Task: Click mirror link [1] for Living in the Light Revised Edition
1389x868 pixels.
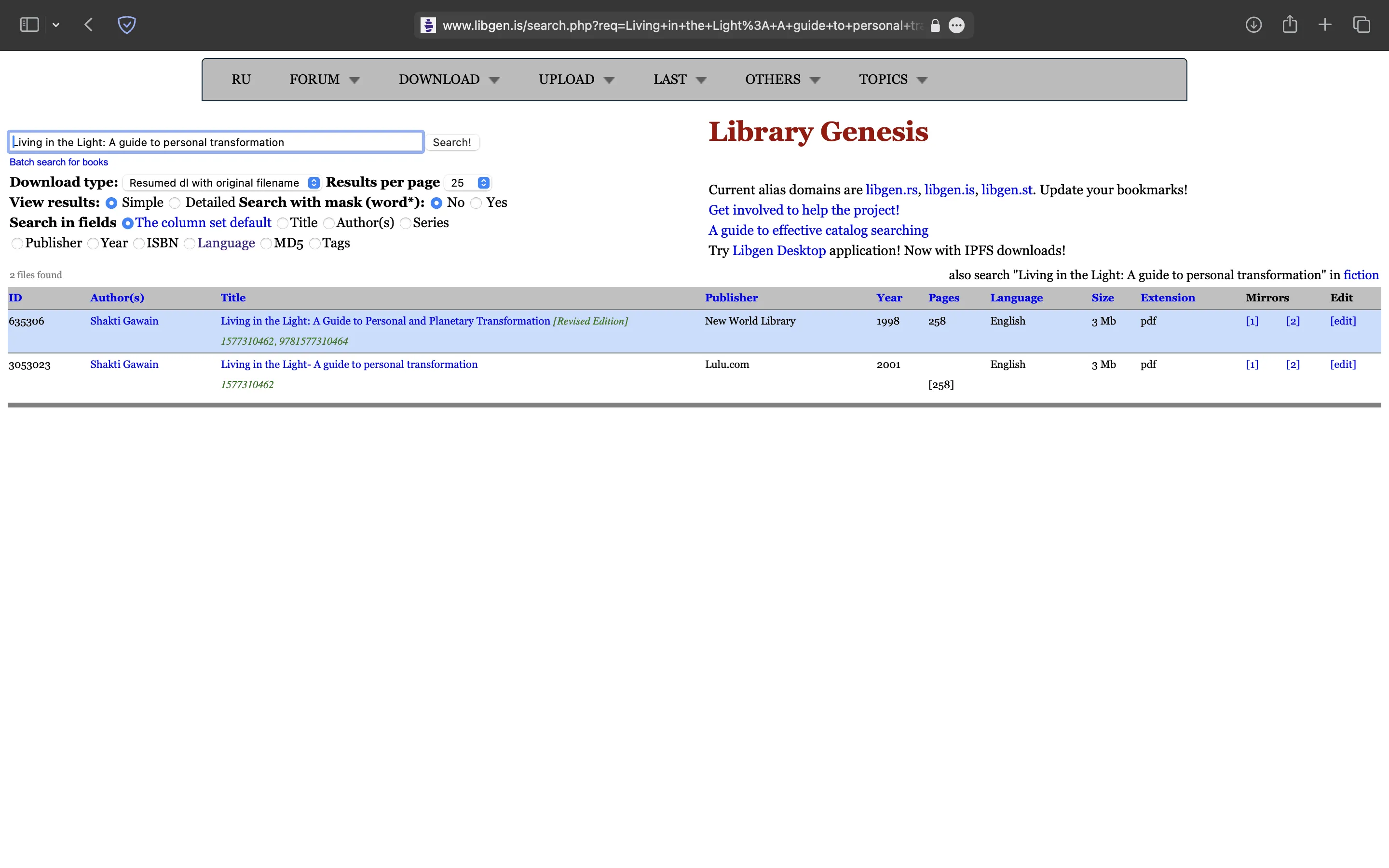Action: (x=1252, y=320)
